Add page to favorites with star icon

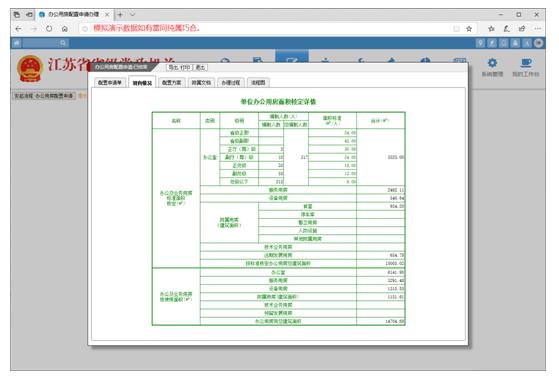(469, 29)
